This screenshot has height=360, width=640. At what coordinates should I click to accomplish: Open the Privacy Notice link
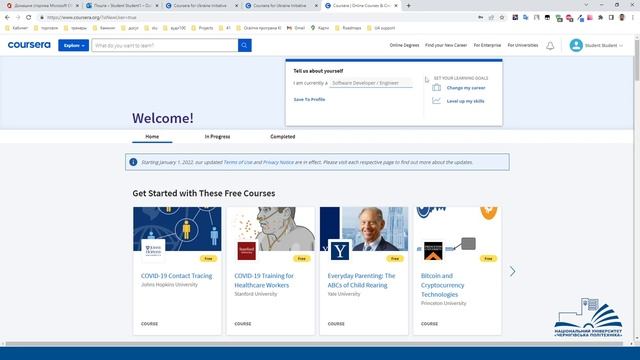(x=278, y=162)
